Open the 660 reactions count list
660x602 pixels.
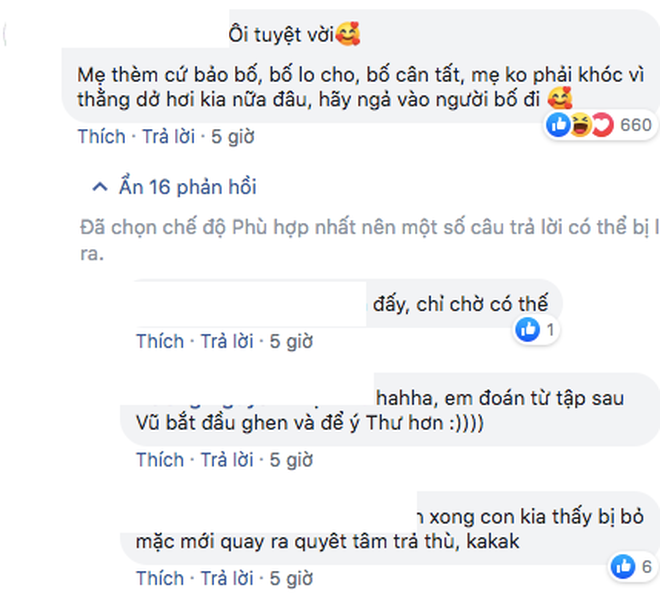click(x=636, y=125)
